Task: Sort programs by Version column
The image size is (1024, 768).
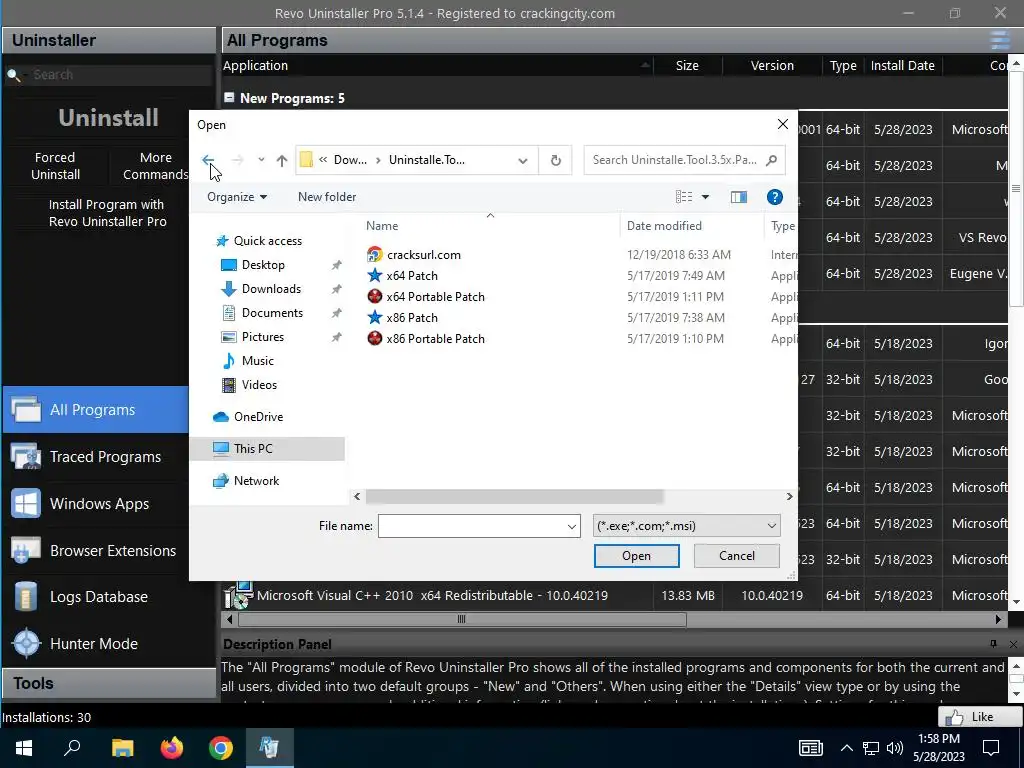Action: (772, 65)
